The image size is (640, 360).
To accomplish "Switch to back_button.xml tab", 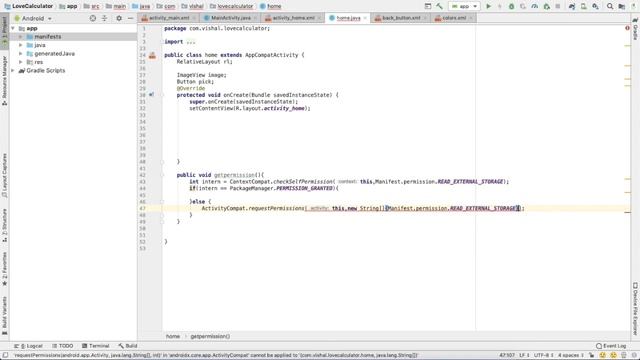I will [x=400, y=18].
